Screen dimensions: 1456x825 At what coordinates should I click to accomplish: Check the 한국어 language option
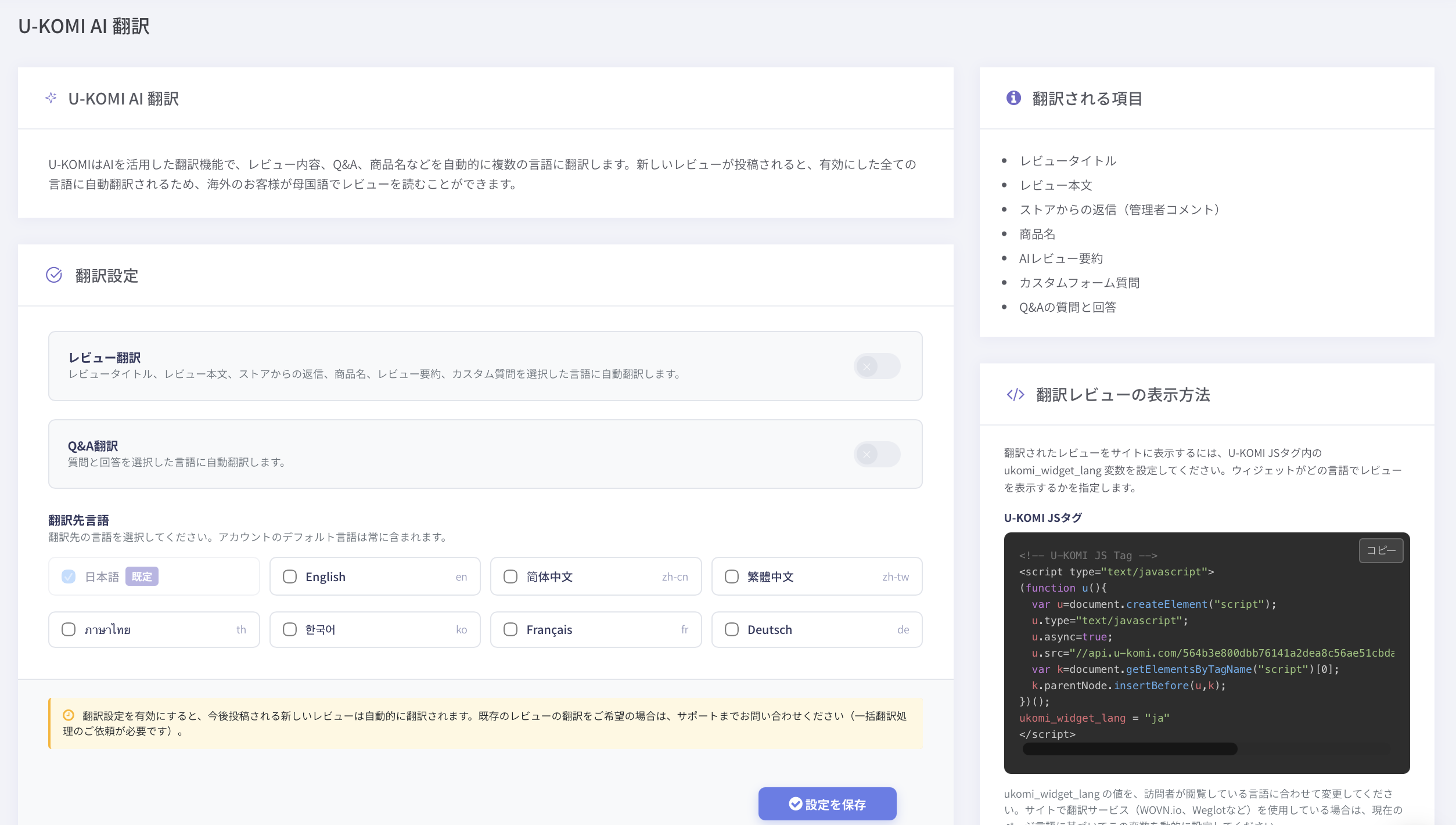(x=290, y=629)
